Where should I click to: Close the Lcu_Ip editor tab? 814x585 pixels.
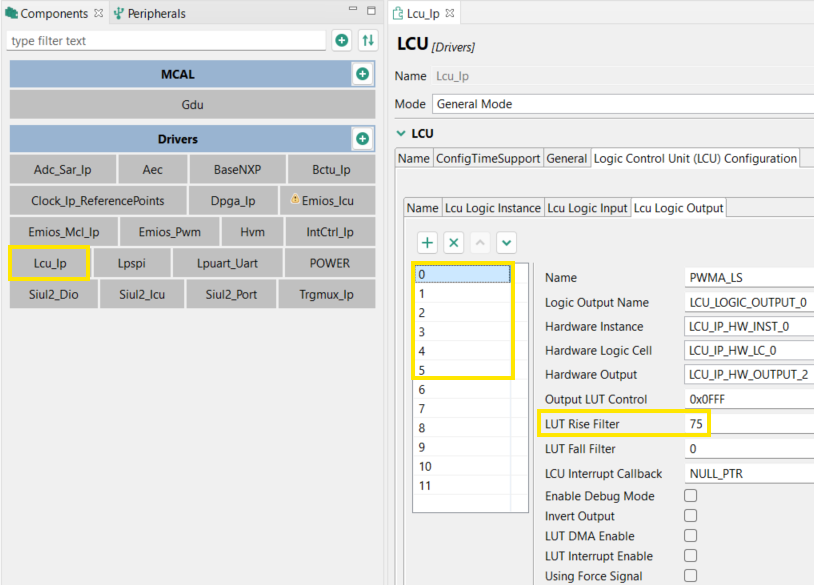click(450, 13)
